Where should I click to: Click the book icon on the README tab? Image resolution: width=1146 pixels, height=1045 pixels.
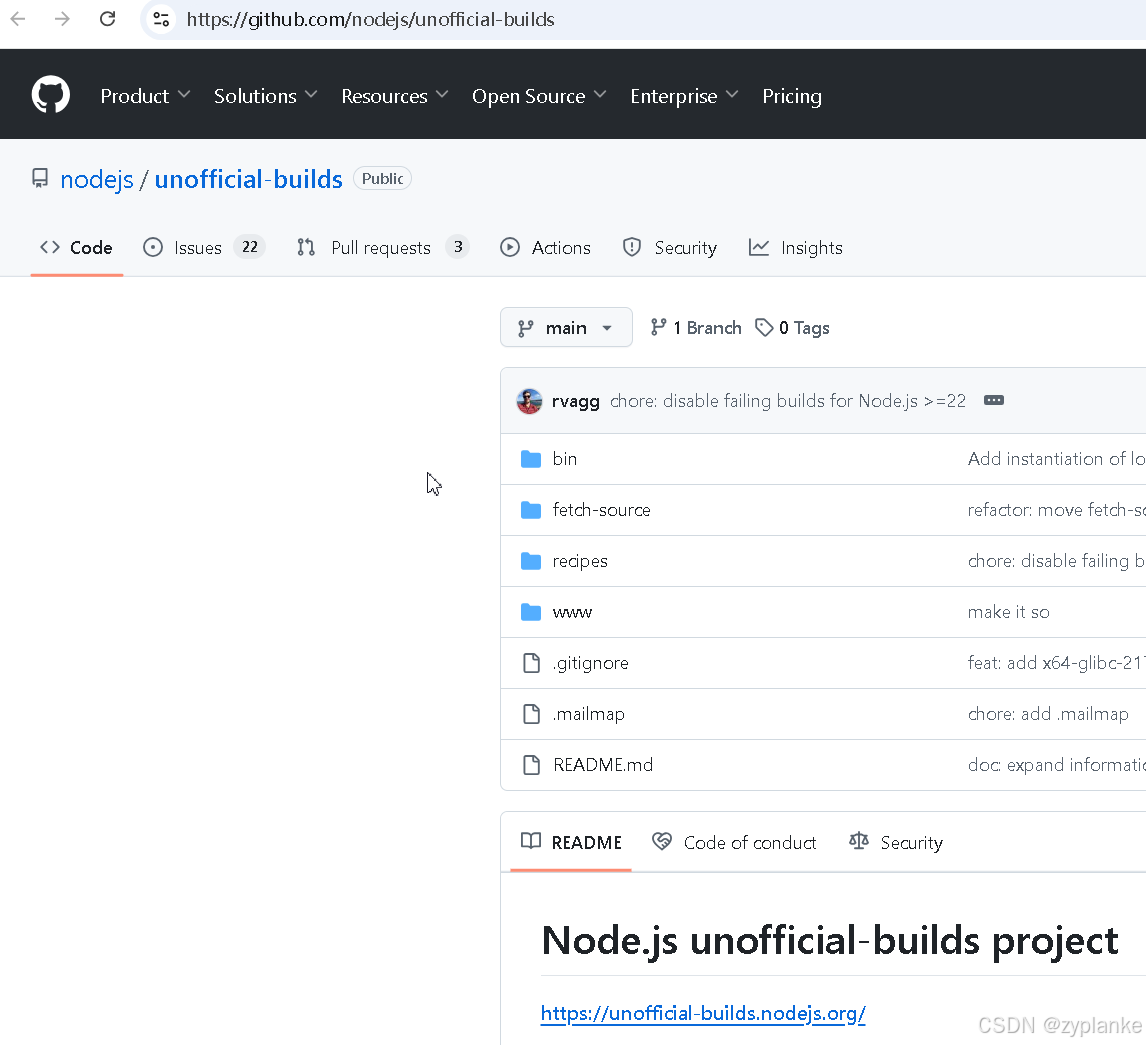click(x=531, y=841)
